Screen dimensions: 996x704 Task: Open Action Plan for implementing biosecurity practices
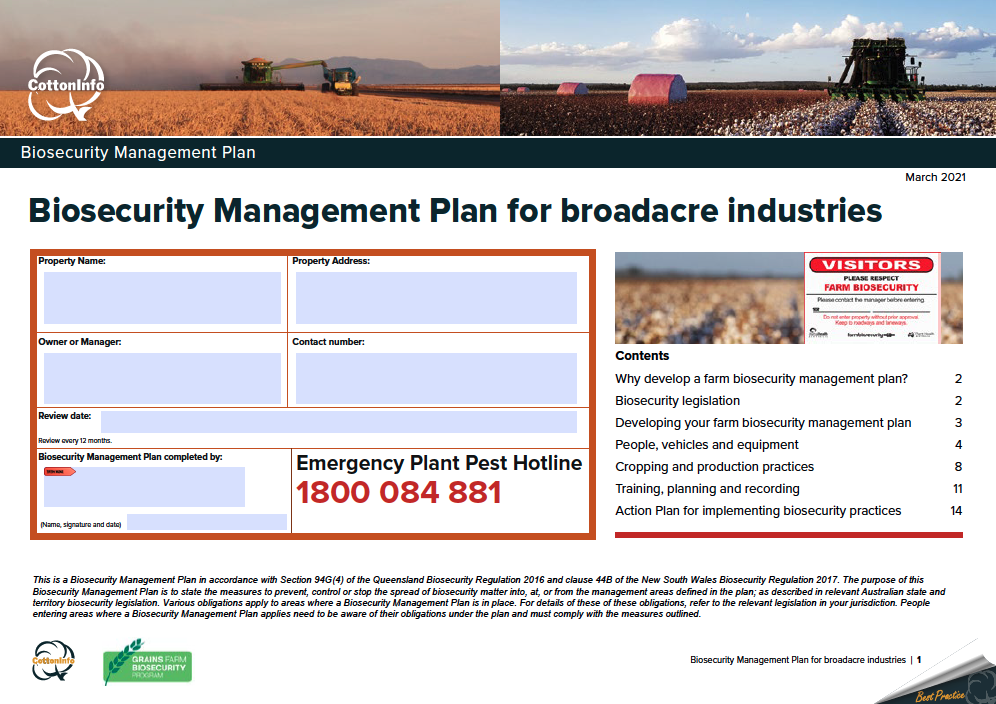click(x=758, y=511)
